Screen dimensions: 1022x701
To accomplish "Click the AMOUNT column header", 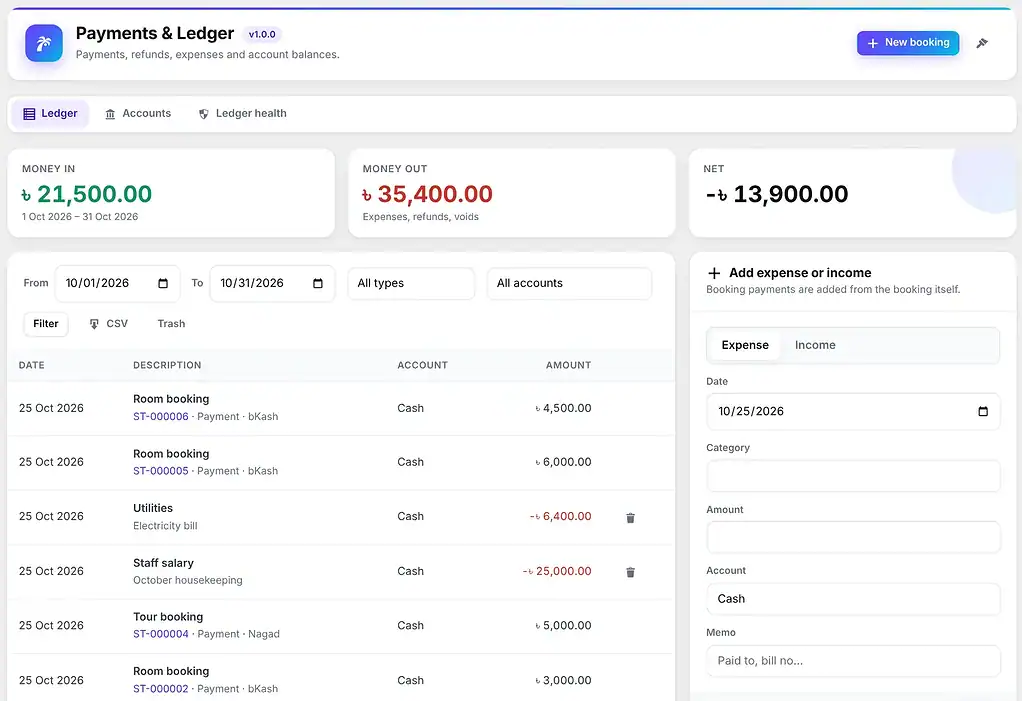I will (x=568, y=365).
